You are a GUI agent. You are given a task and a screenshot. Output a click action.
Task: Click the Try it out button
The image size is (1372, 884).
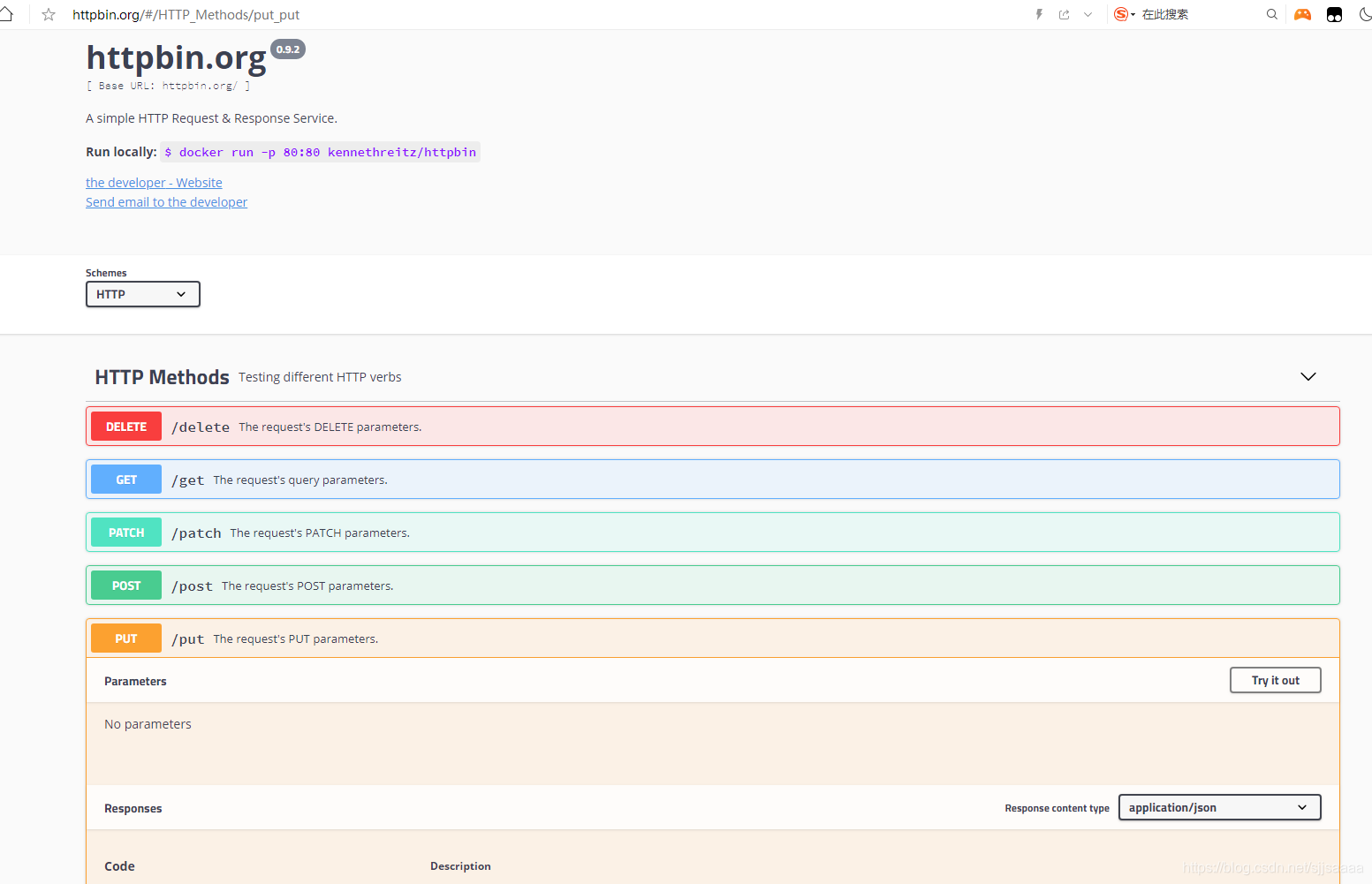click(1276, 680)
